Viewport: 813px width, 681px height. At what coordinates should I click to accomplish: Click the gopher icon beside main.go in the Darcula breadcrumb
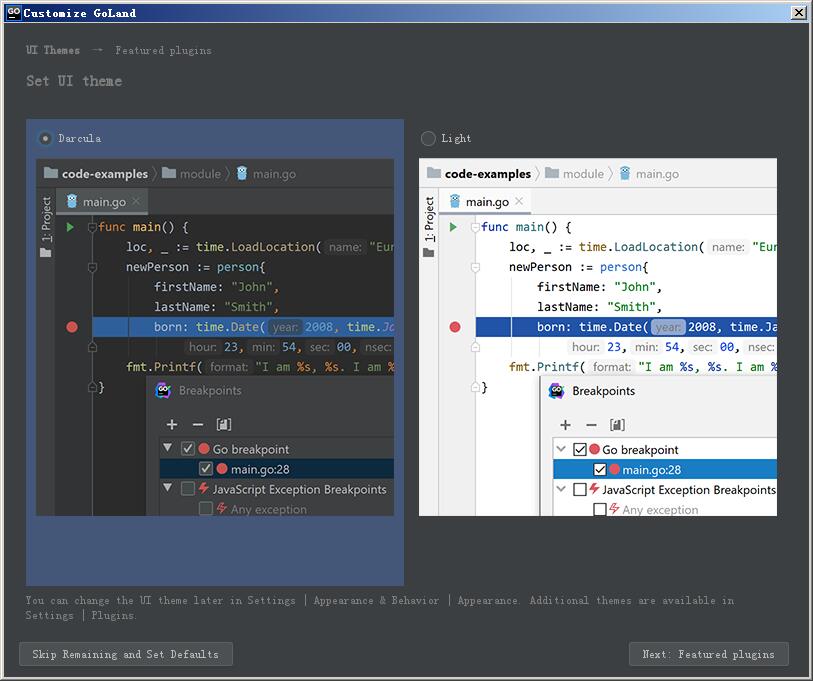242,173
